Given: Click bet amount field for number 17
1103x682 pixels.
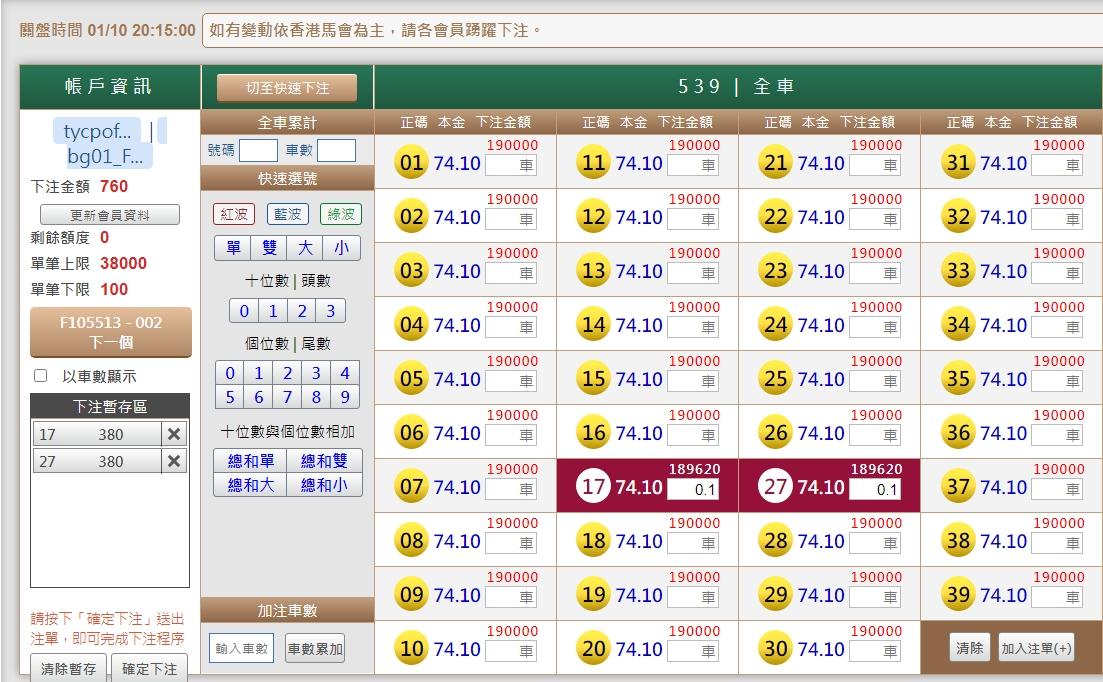Looking at the screenshot, I should click(693, 489).
